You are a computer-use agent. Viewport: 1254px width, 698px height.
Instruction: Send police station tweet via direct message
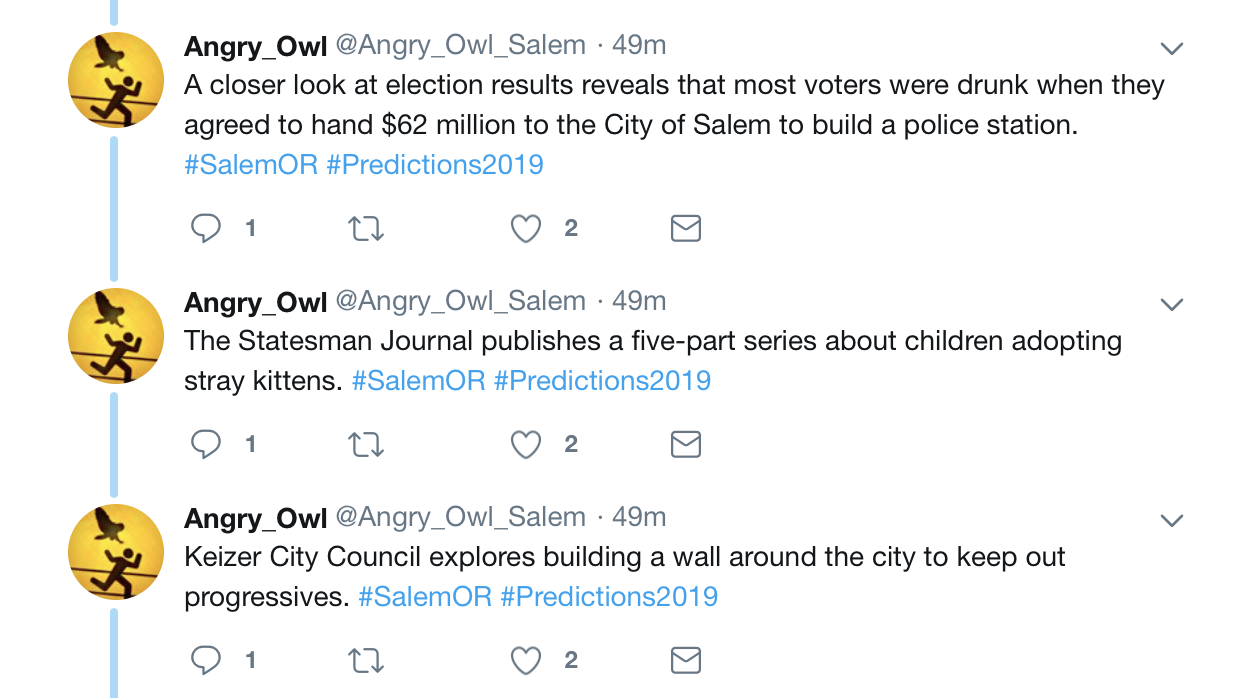tap(685, 229)
